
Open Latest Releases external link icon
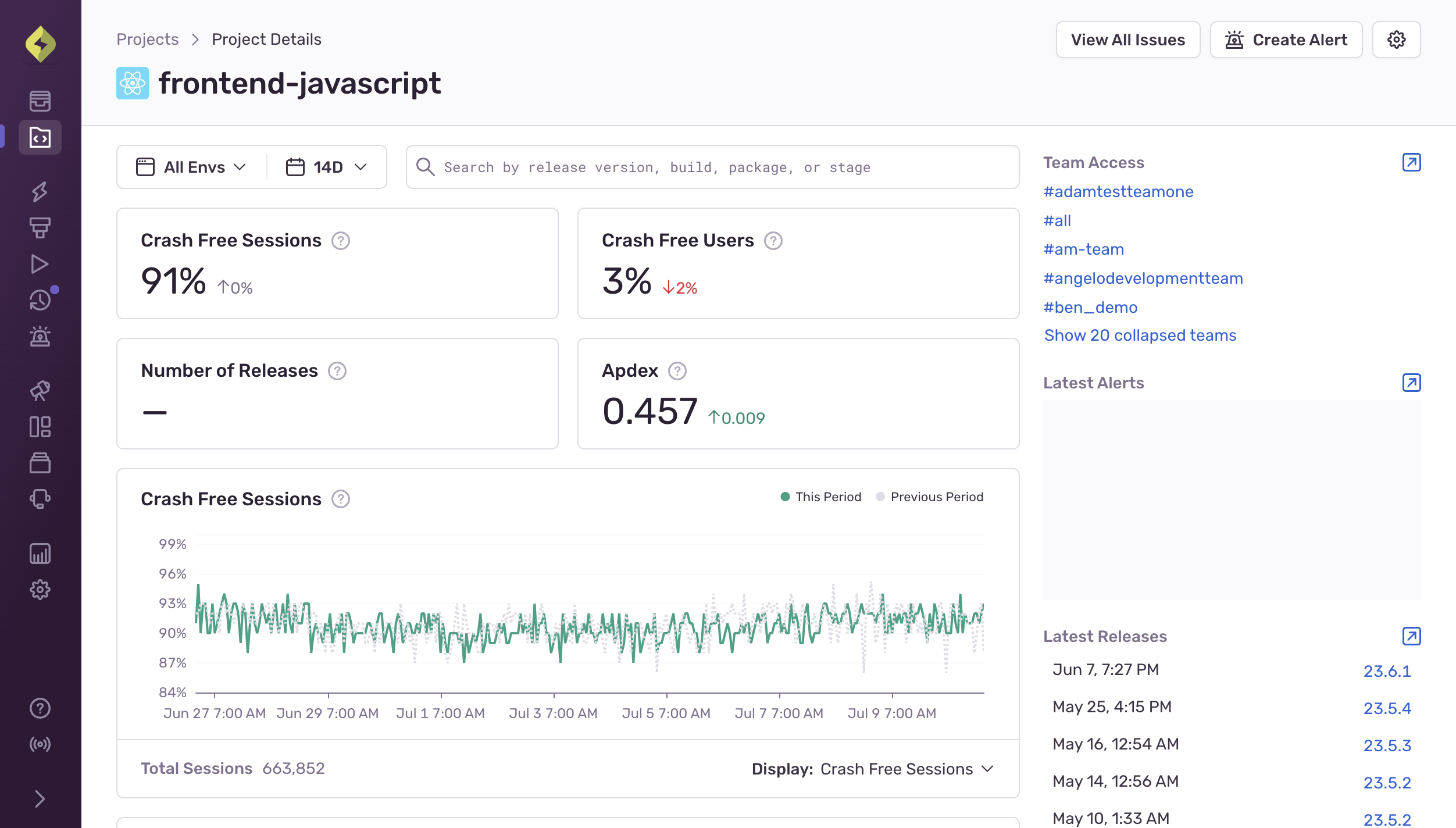(x=1411, y=636)
